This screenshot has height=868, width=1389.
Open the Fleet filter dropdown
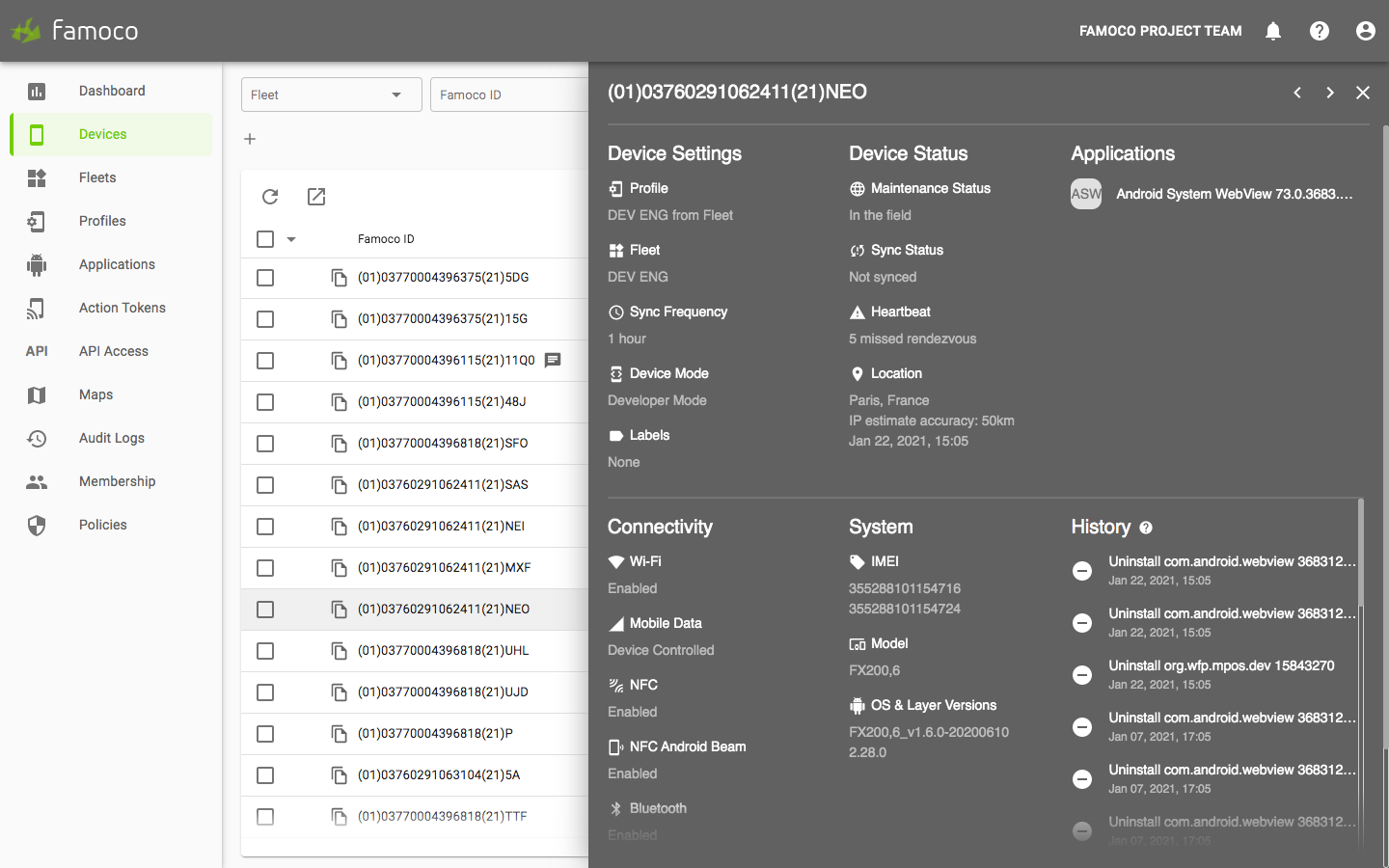tap(332, 95)
